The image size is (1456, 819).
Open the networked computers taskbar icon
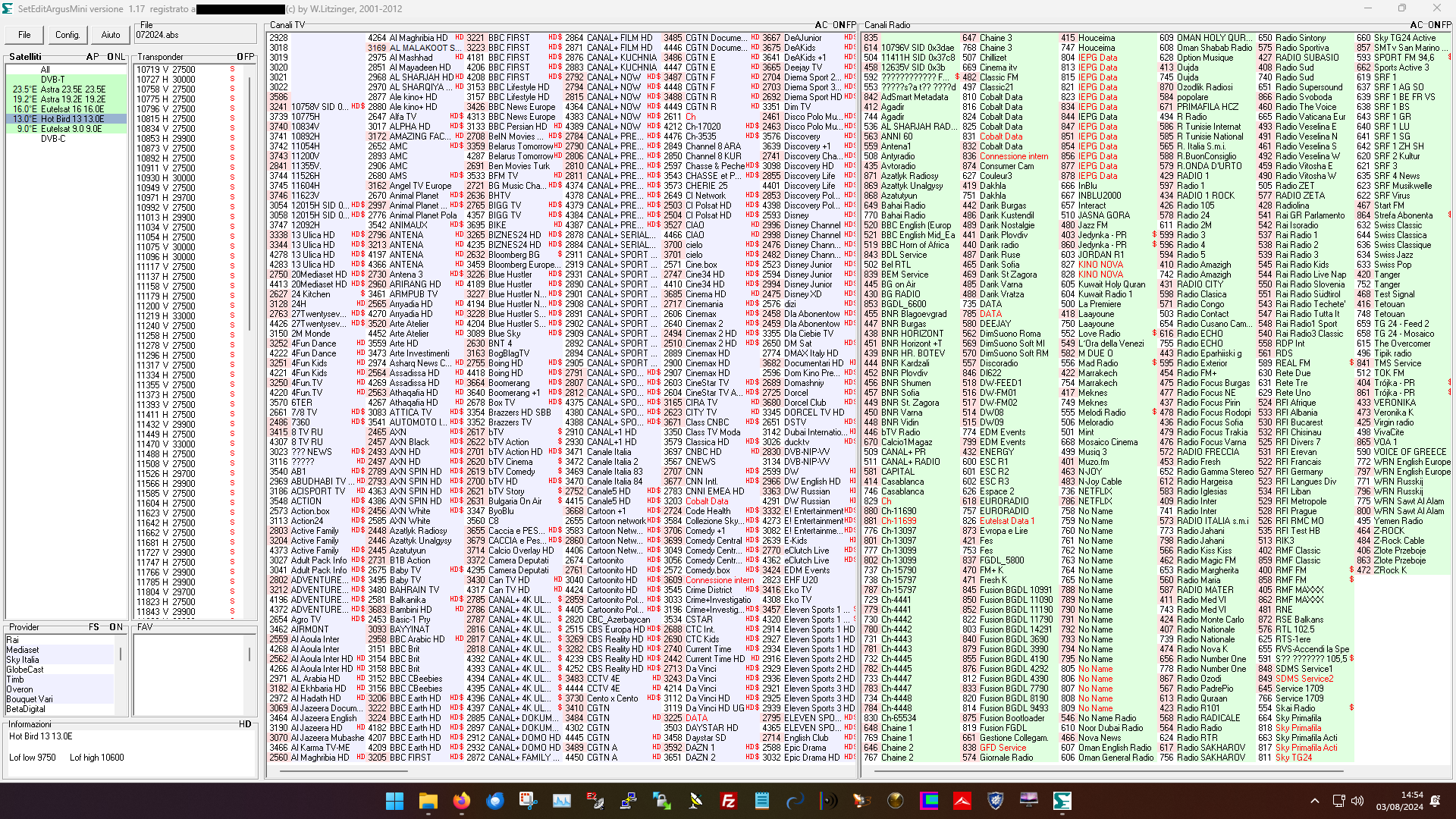(x=628, y=800)
